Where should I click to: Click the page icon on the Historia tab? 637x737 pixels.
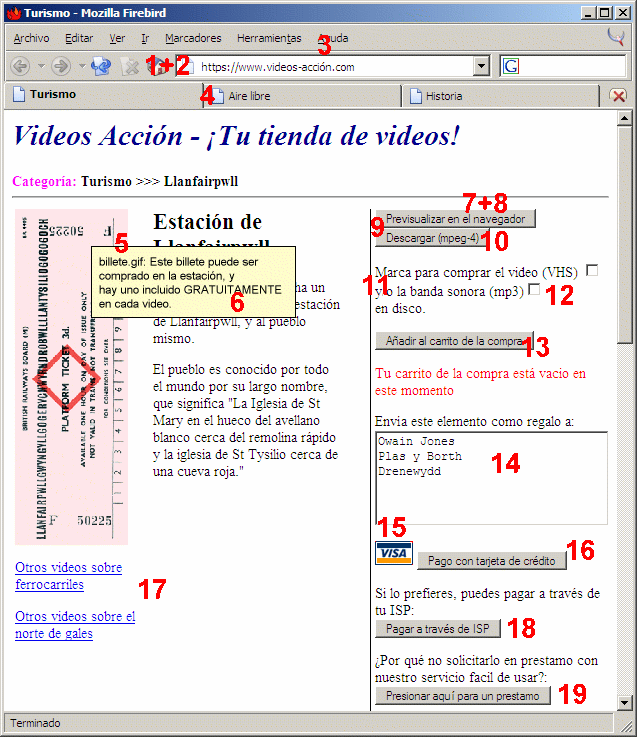[416, 96]
